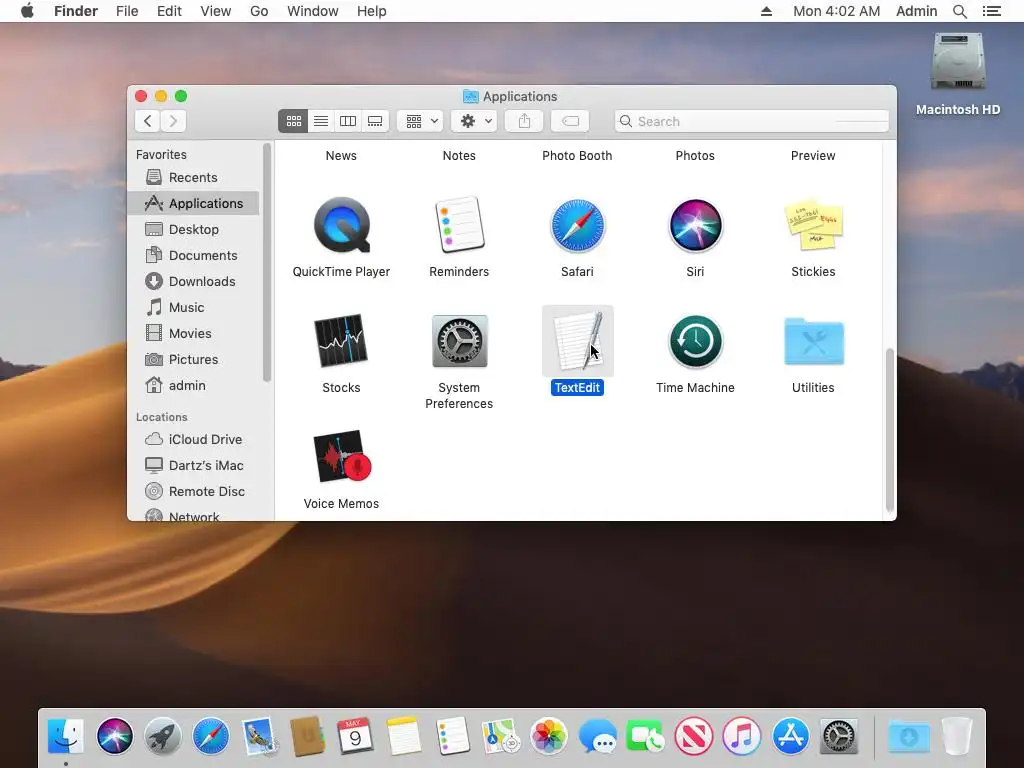Switch to icon view in toolbar
Viewport: 1024px width, 768px height.
pyautogui.click(x=293, y=121)
